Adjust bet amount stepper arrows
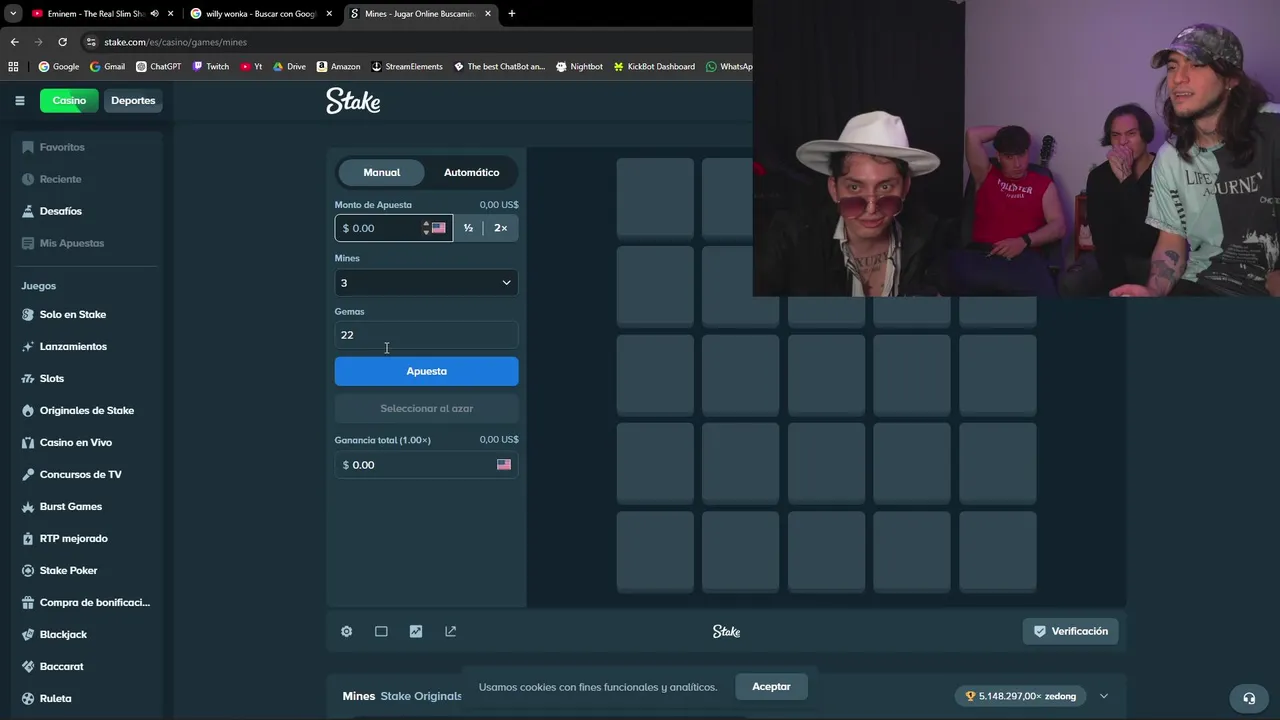Image resolution: width=1280 pixels, height=720 pixels. 426,228
